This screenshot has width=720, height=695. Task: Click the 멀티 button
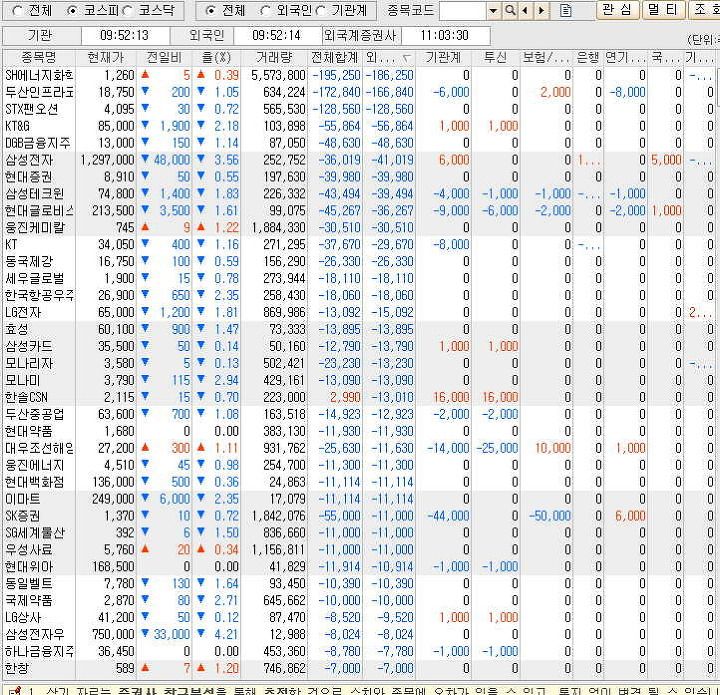663,10
